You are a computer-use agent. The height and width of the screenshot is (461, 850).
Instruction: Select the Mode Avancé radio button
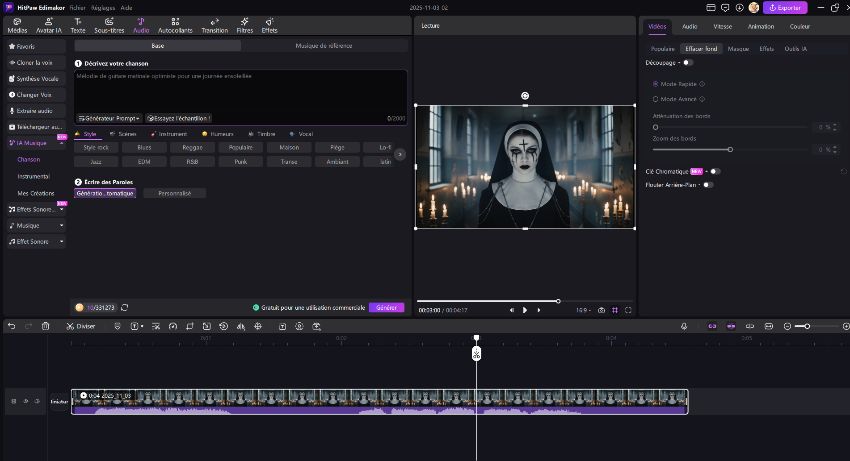coord(656,99)
